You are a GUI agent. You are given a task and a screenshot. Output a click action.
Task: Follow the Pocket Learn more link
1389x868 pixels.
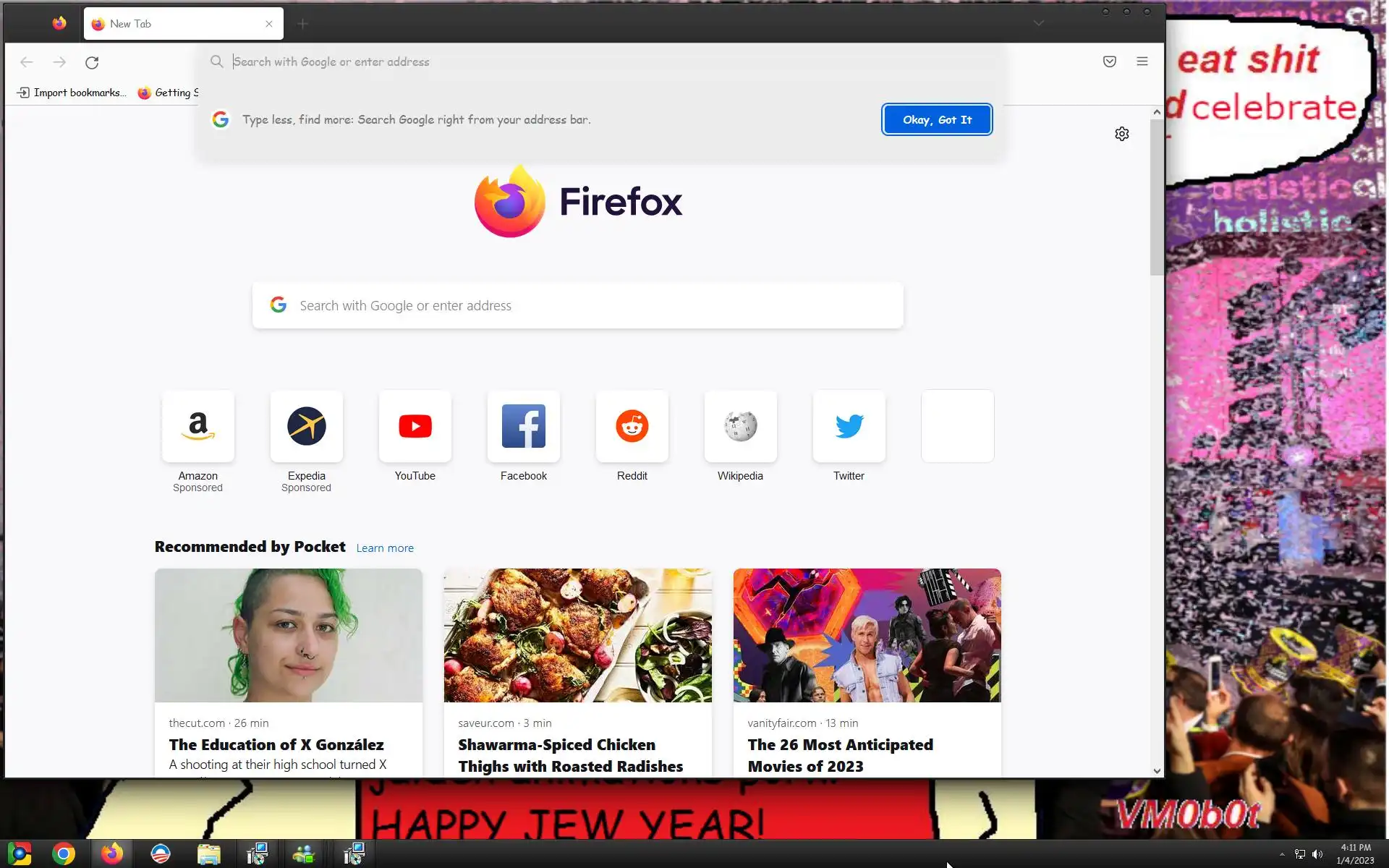click(385, 548)
